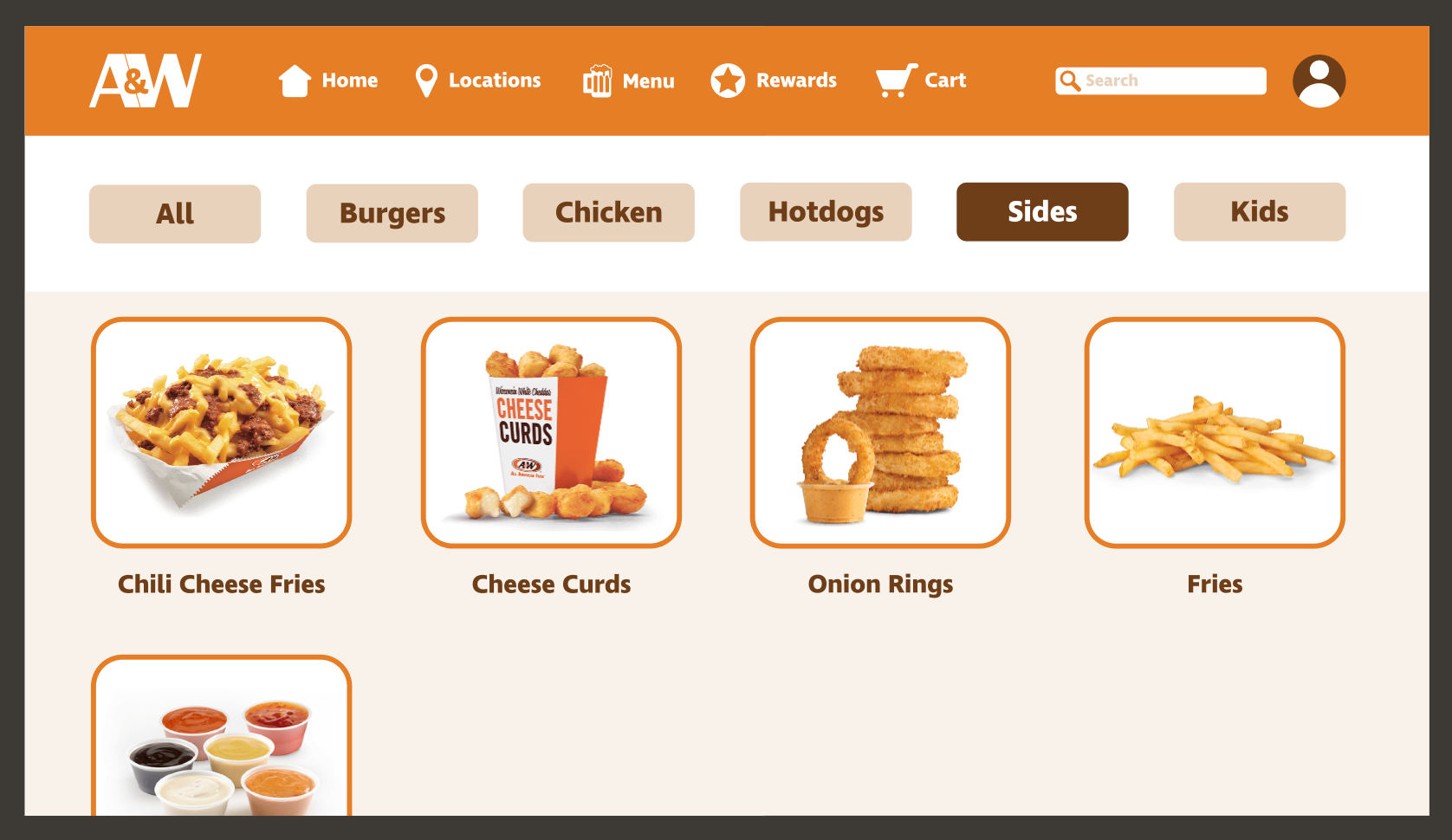
Task: Open the user profile avatar
Action: tap(1319, 81)
